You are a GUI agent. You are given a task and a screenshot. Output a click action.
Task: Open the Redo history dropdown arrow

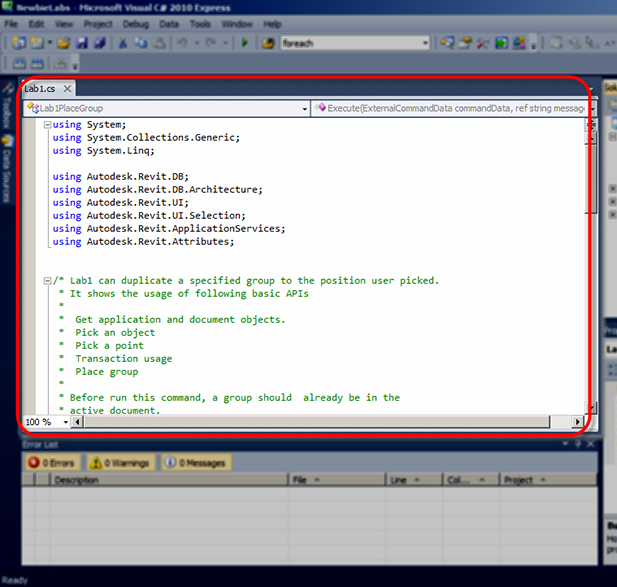point(225,42)
